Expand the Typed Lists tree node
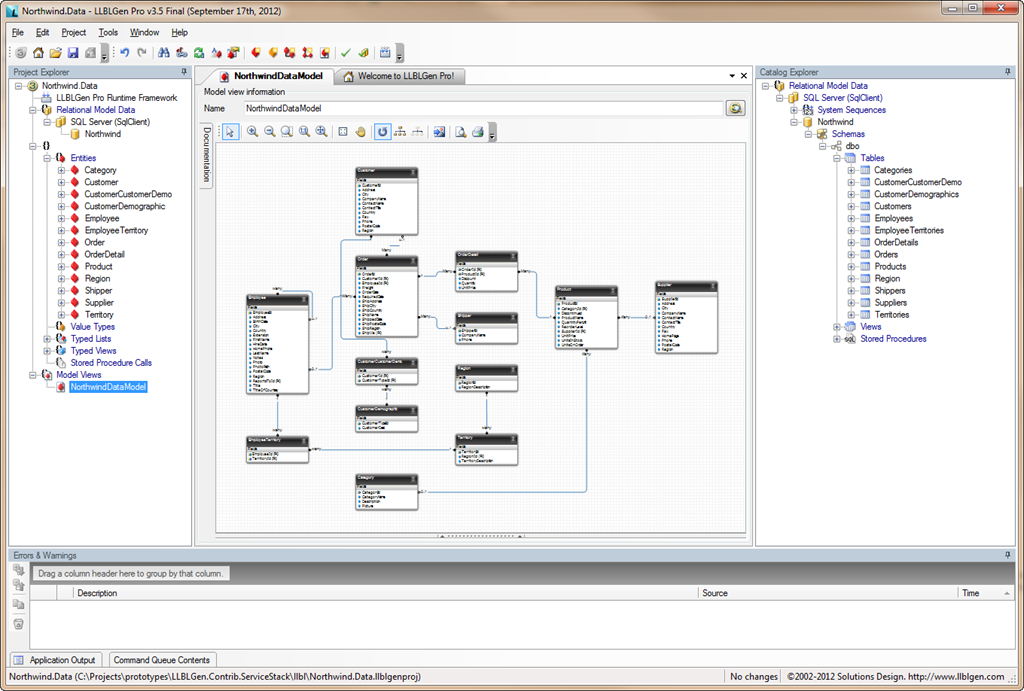1024x691 pixels. click(47, 339)
